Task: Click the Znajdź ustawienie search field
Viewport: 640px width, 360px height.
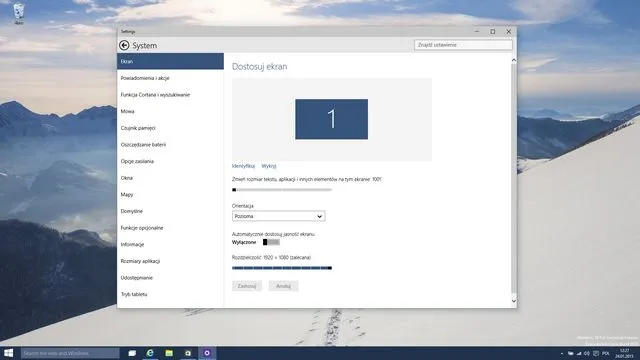Action: [x=463, y=45]
